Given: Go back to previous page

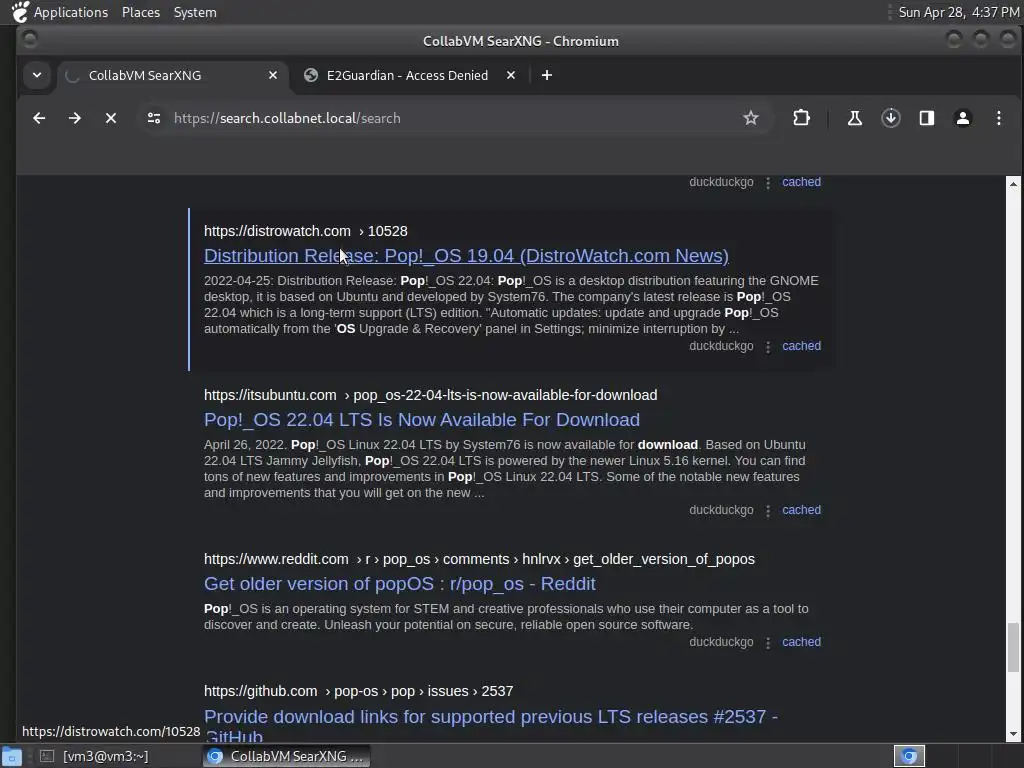Looking at the screenshot, I should (39, 118).
